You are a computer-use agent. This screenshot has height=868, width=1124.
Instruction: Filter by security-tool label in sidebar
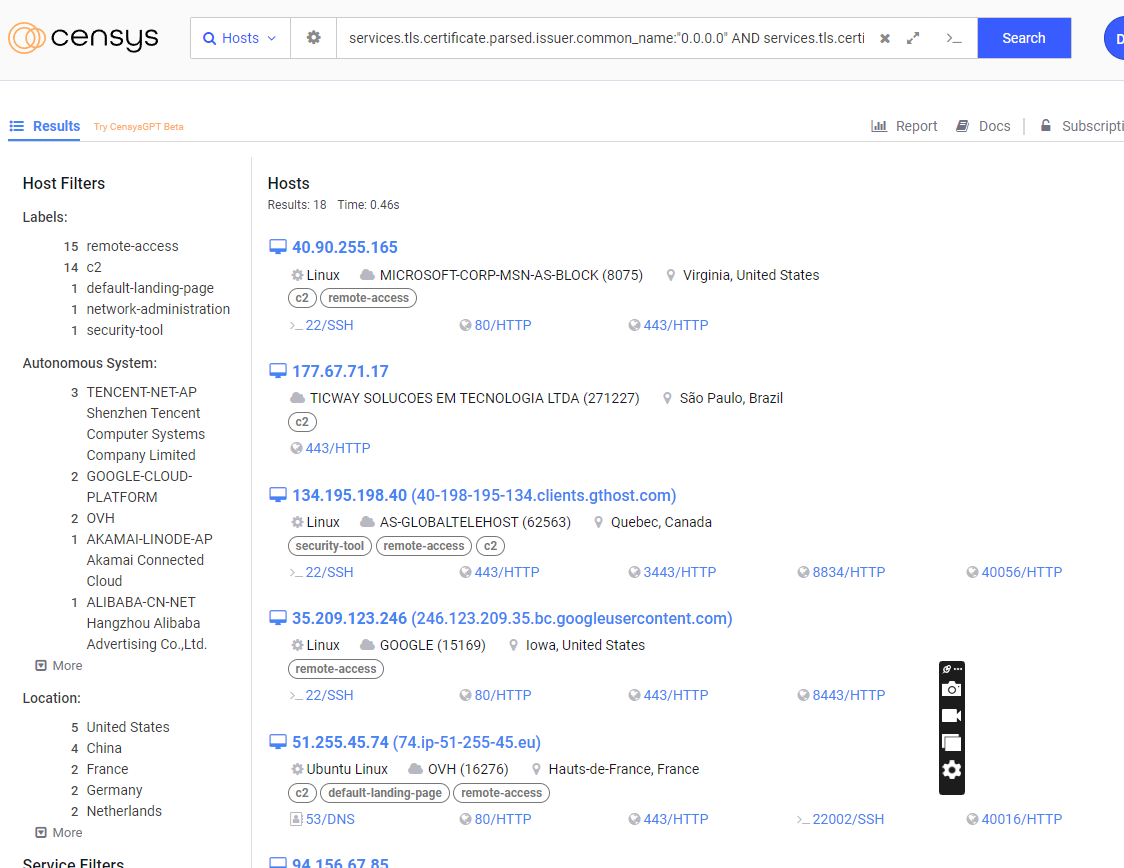124,330
